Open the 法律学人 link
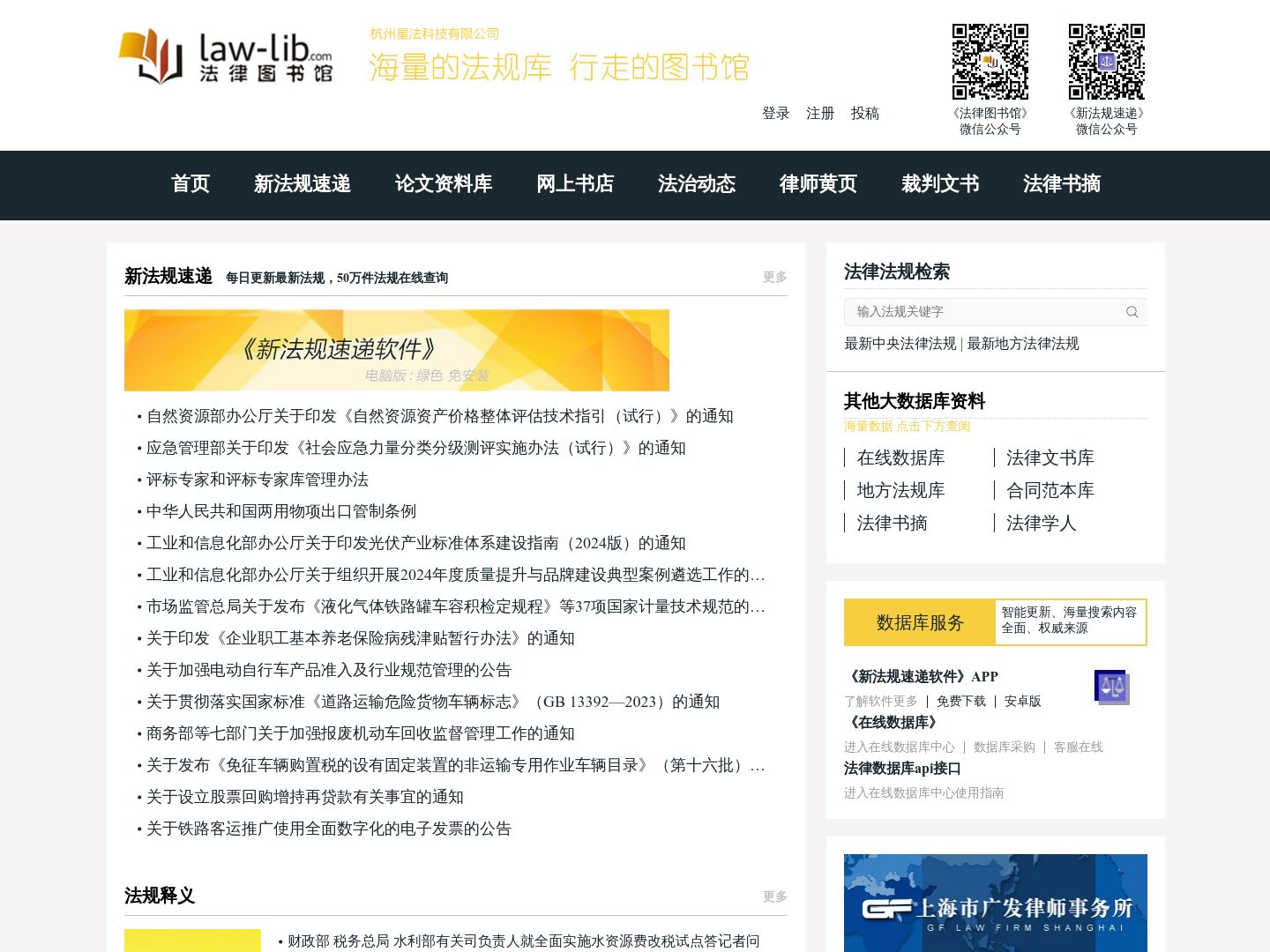The image size is (1270, 952). pos(1042,524)
